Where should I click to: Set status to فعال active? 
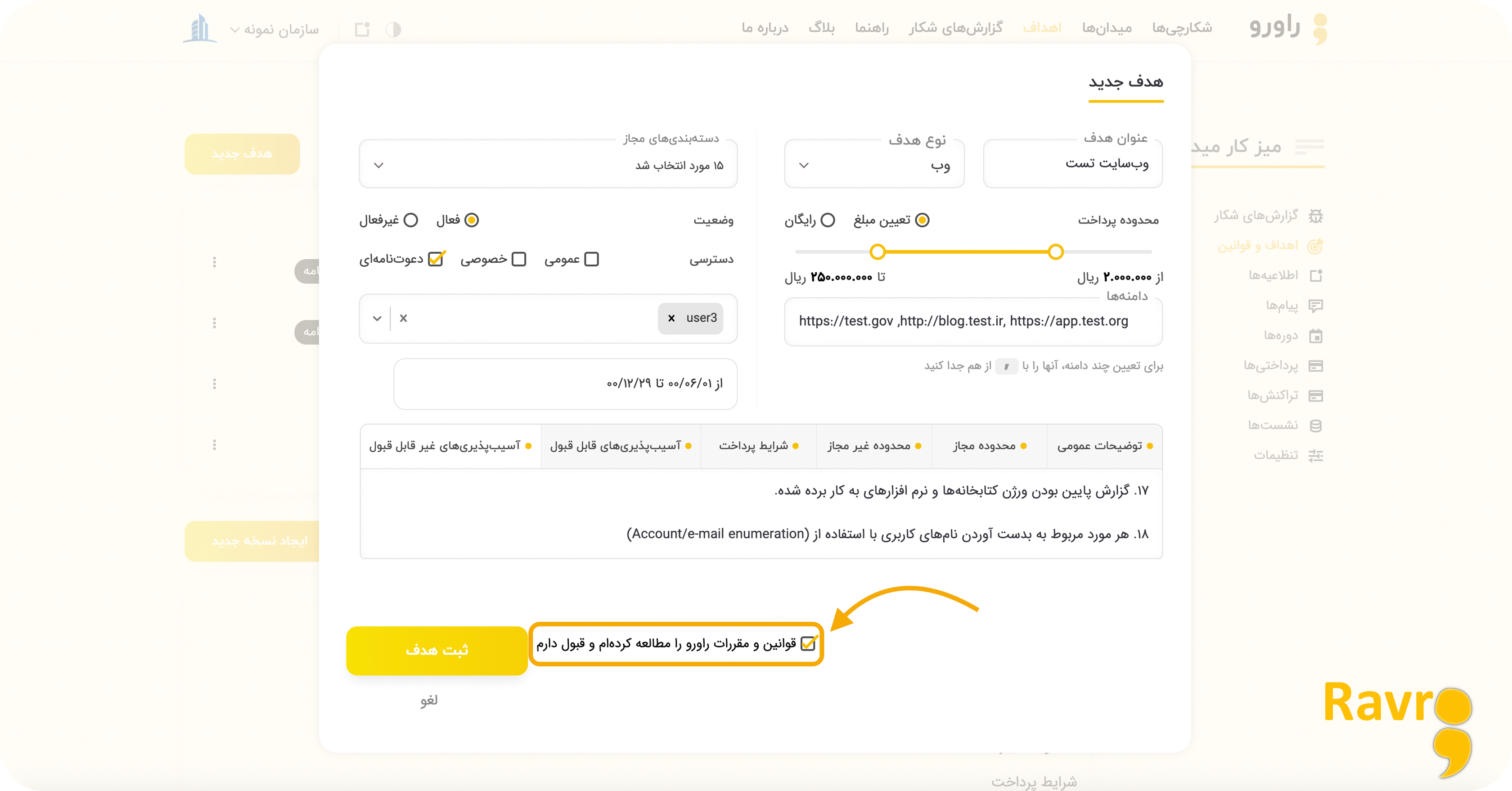point(471,220)
